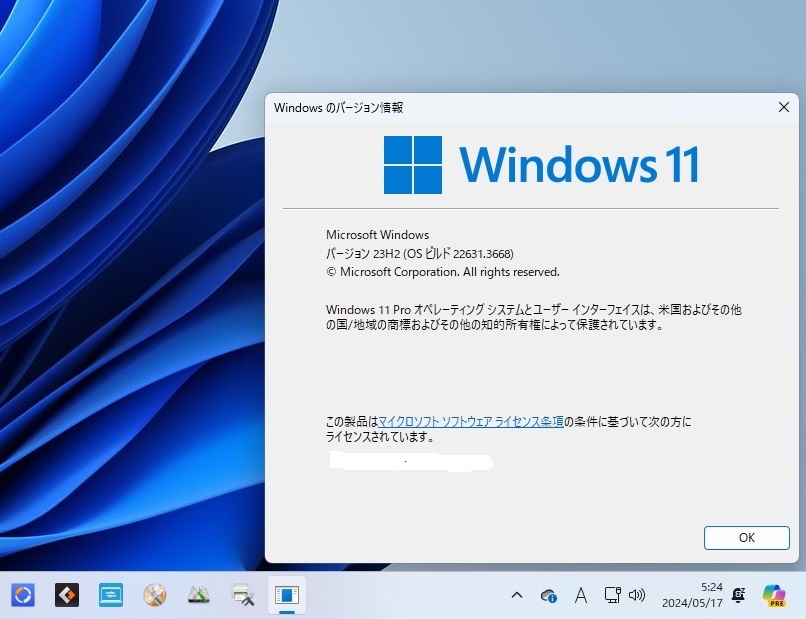Open the blue circular-arrow app in taskbar
Screen dimensions: 806x619
pos(23,595)
